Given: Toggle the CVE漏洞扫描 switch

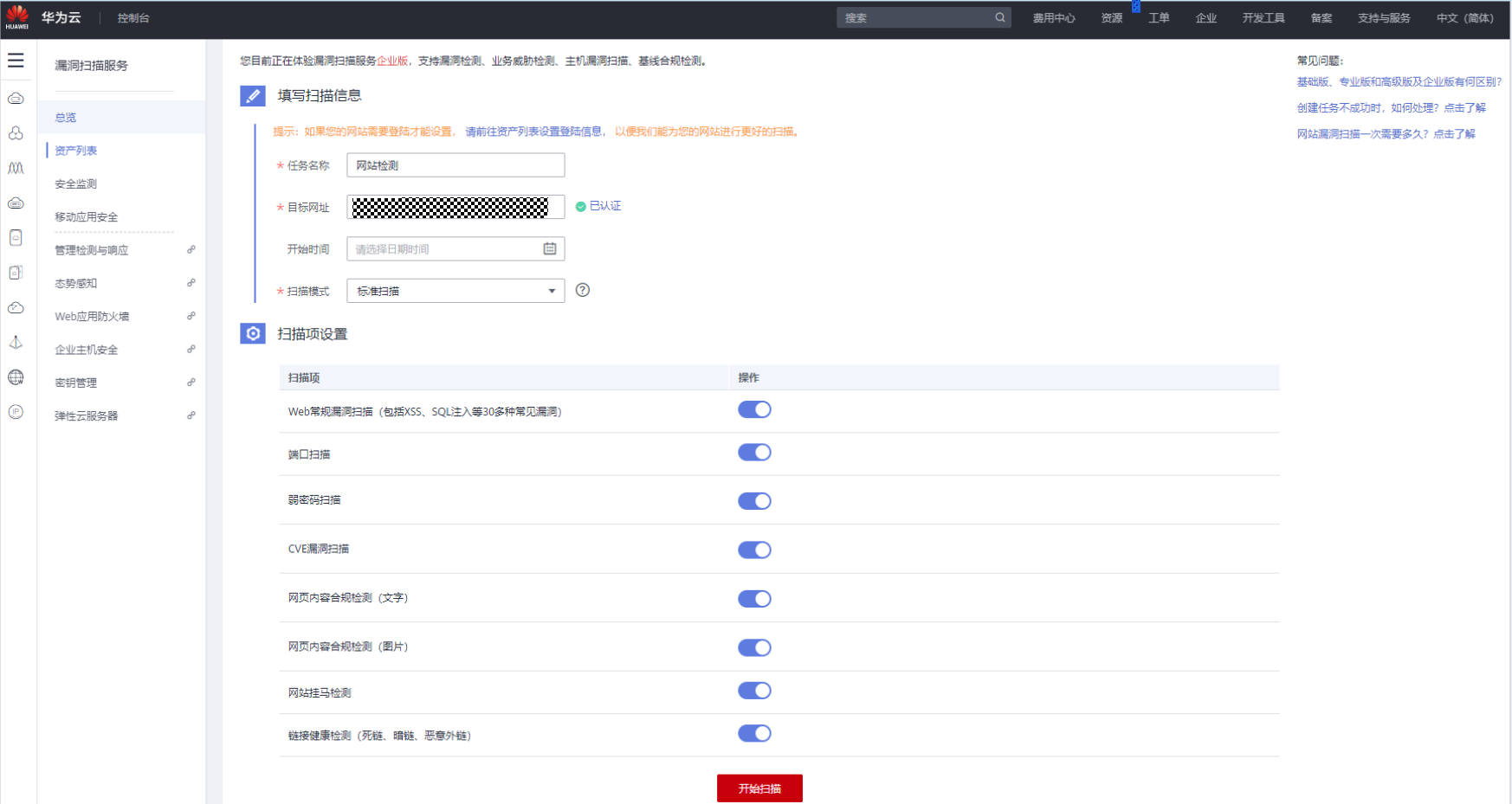Looking at the screenshot, I should [x=754, y=550].
